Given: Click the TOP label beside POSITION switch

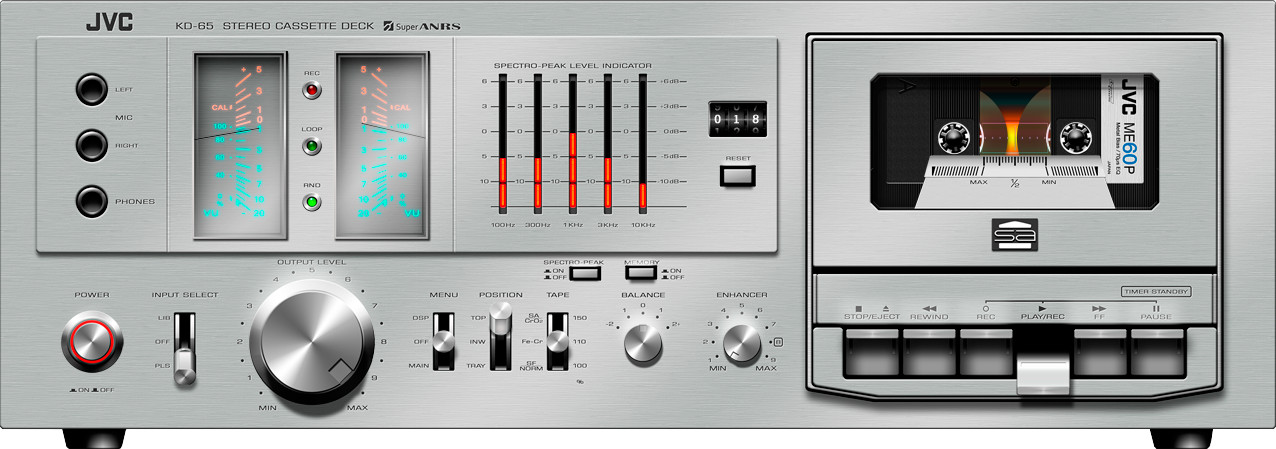Looking at the screenshot, I should (478, 317).
